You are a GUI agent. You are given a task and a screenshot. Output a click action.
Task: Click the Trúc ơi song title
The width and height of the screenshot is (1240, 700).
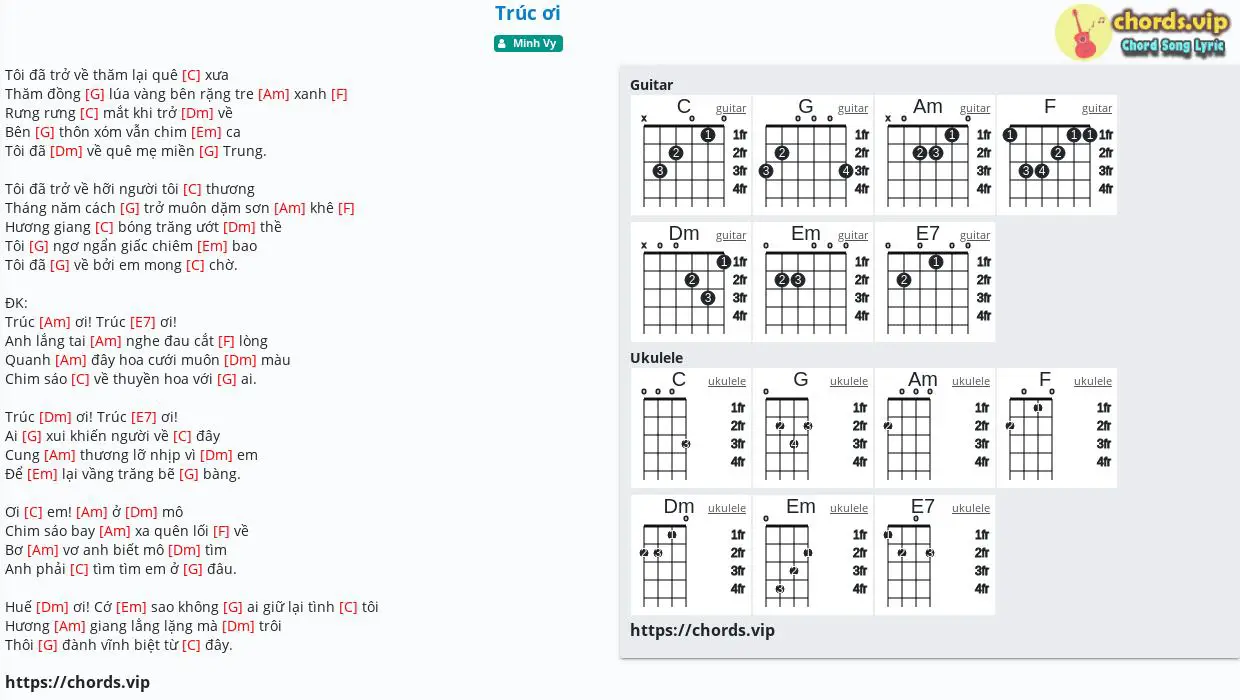(528, 13)
